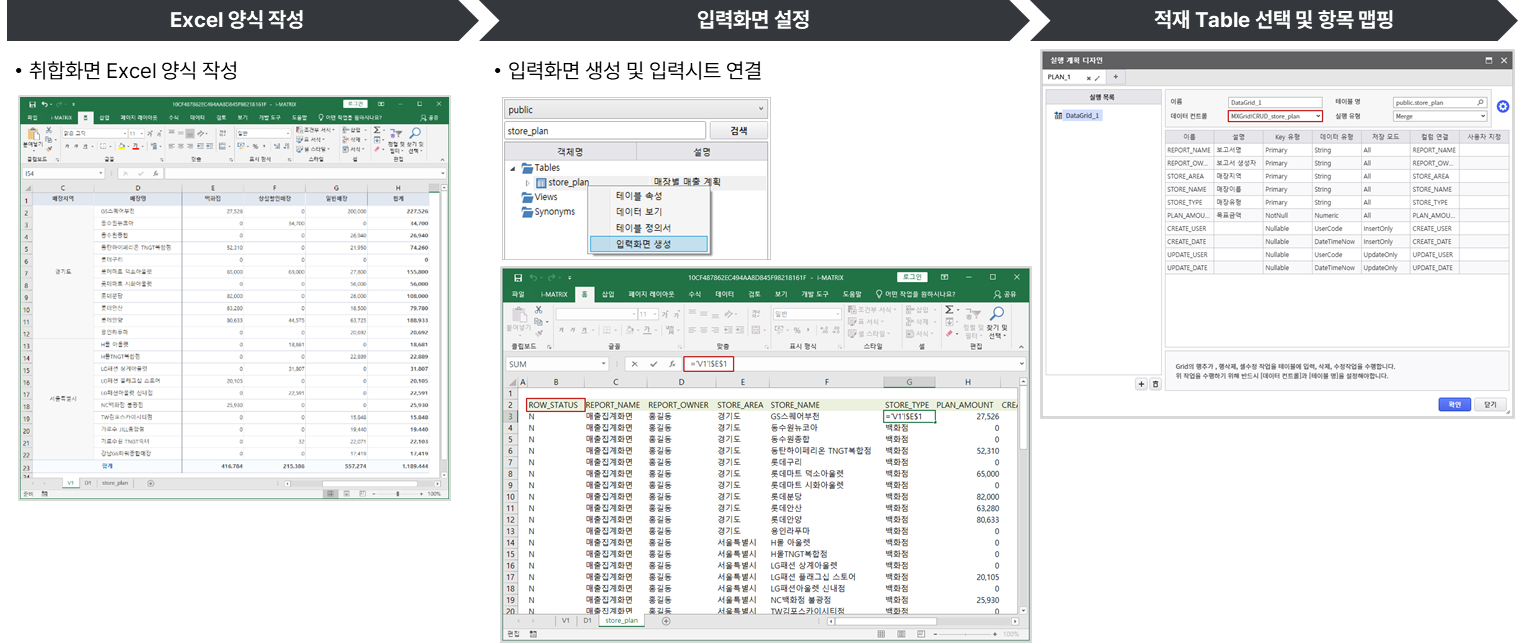This screenshot has width=1518, height=643.
Task: Switch to D1 sheet in summary report Excel window
Action: click(88, 483)
